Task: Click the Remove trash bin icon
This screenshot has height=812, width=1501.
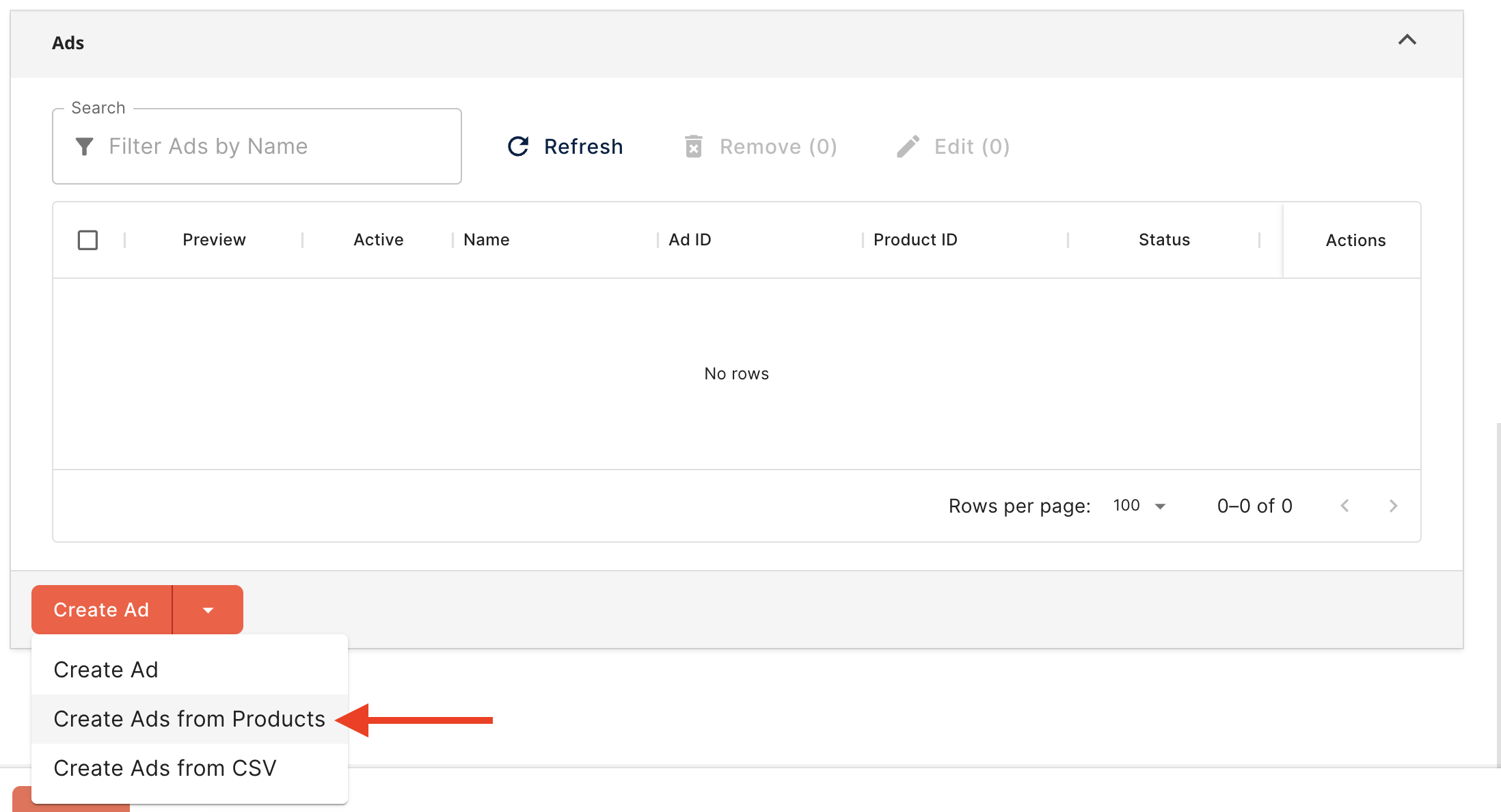Action: (x=693, y=146)
